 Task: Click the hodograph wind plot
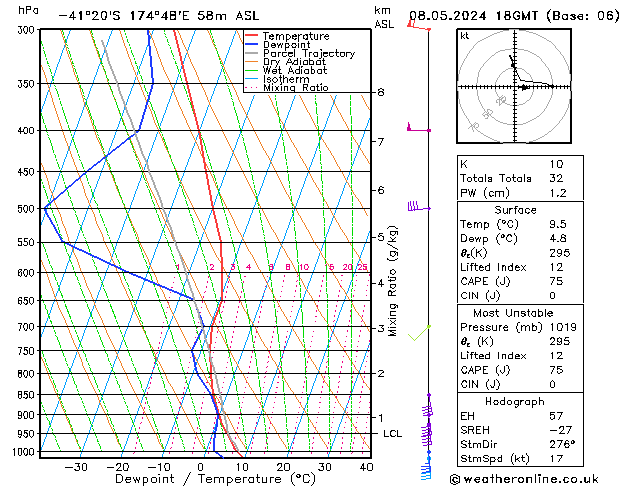pyautogui.click(x=514, y=86)
